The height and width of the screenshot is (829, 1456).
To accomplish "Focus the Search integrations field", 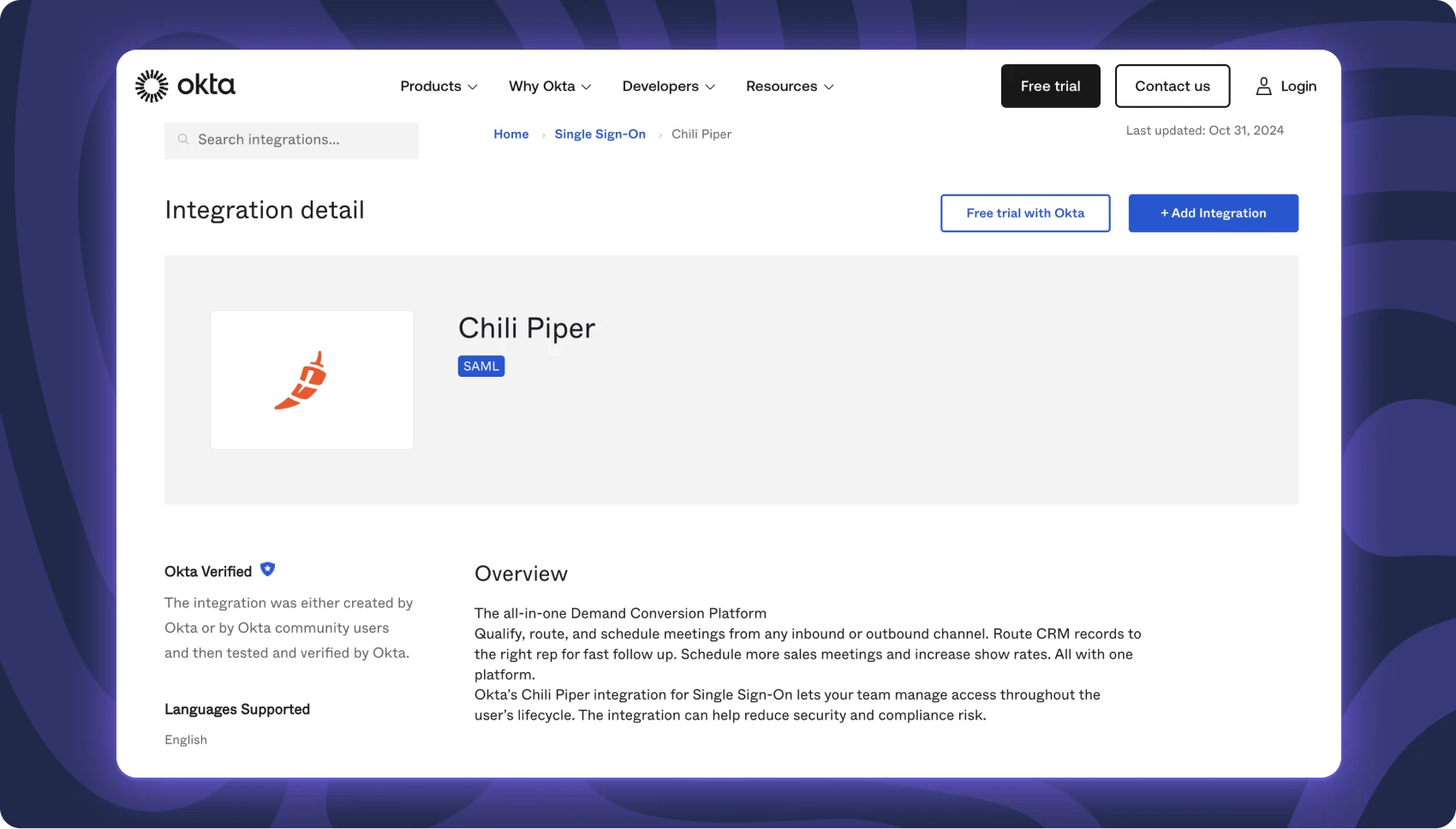I will click(x=292, y=140).
